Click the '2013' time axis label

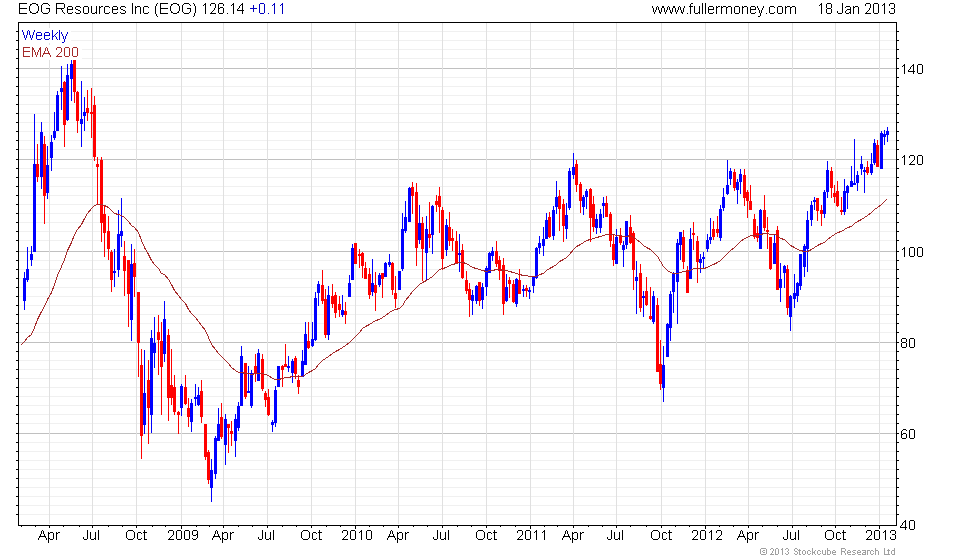[881, 535]
